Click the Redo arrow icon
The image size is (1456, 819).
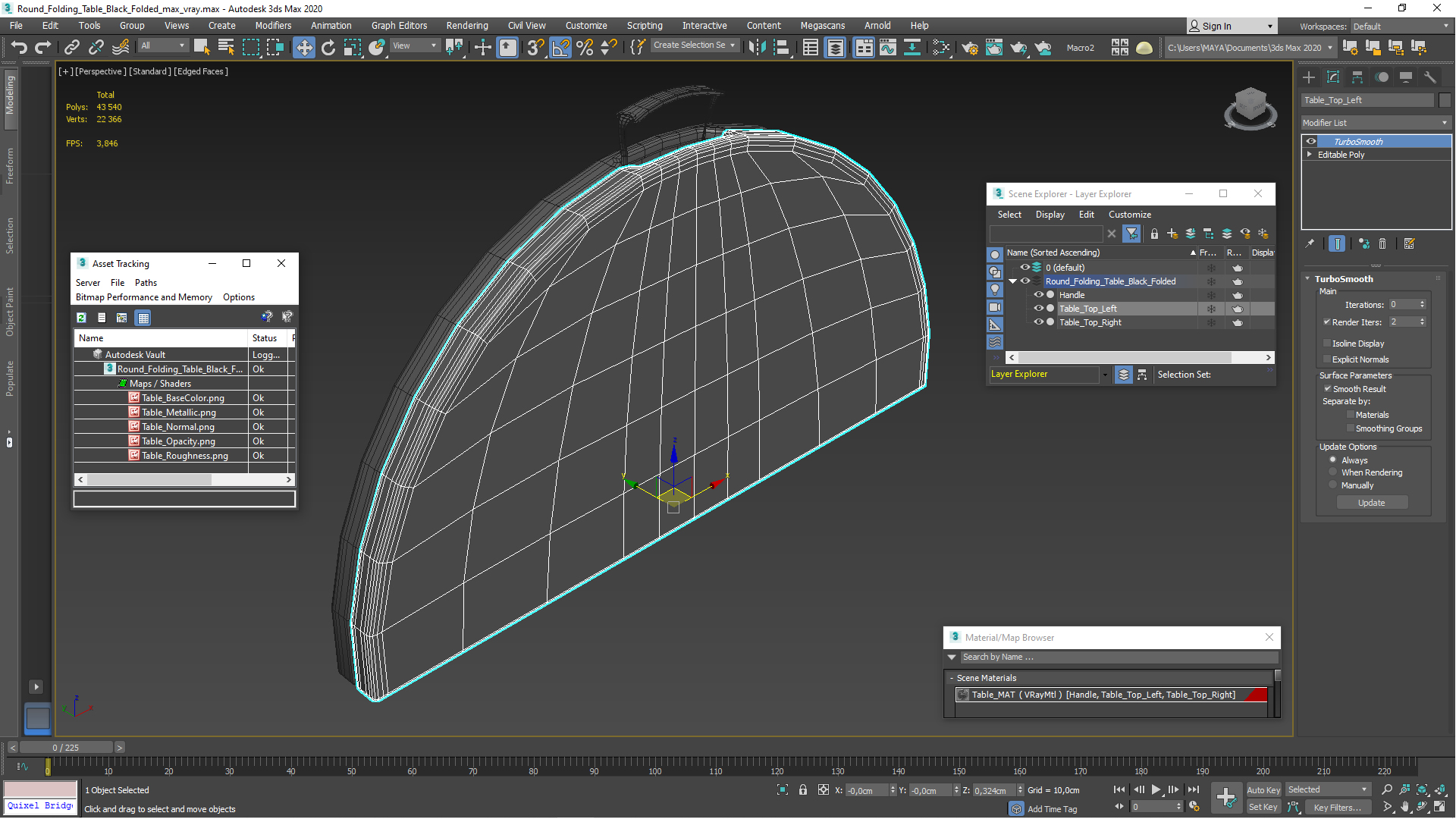click(43, 48)
